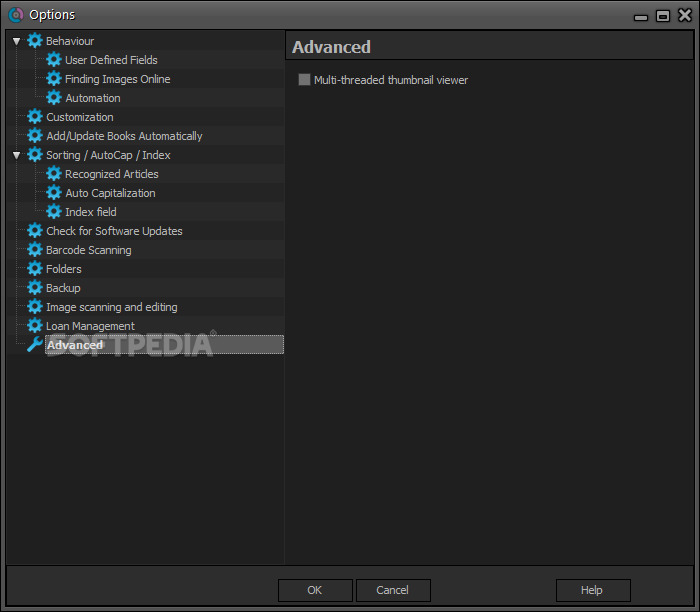Open Add/Update Books Automatically page
Image resolution: width=700 pixels, height=612 pixels.
click(x=124, y=136)
